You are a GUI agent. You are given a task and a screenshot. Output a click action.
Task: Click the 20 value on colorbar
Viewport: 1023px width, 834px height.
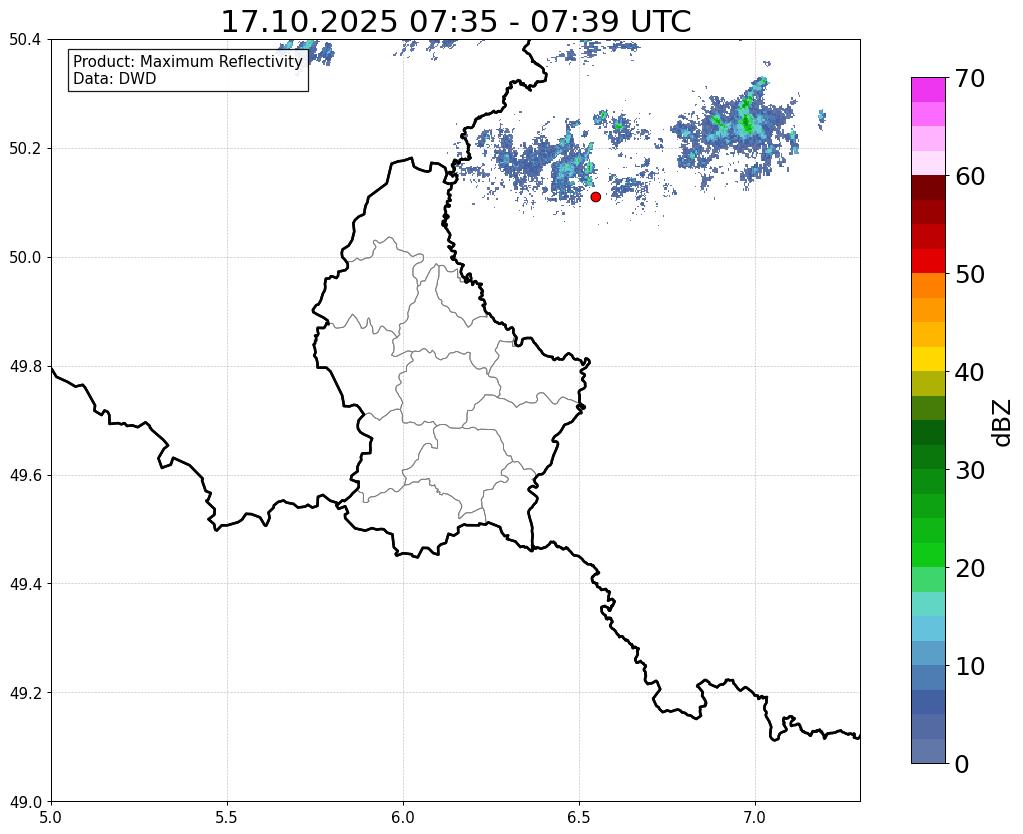pyautogui.click(x=970, y=568)
